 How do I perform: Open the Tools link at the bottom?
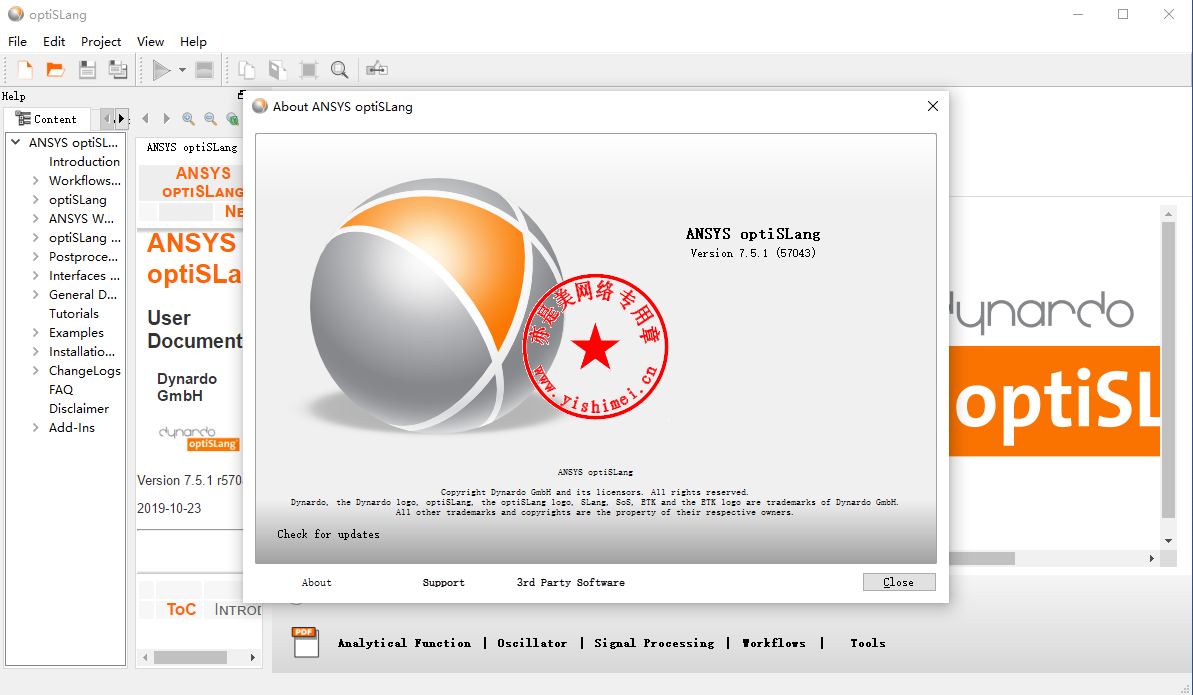point(868,643)
